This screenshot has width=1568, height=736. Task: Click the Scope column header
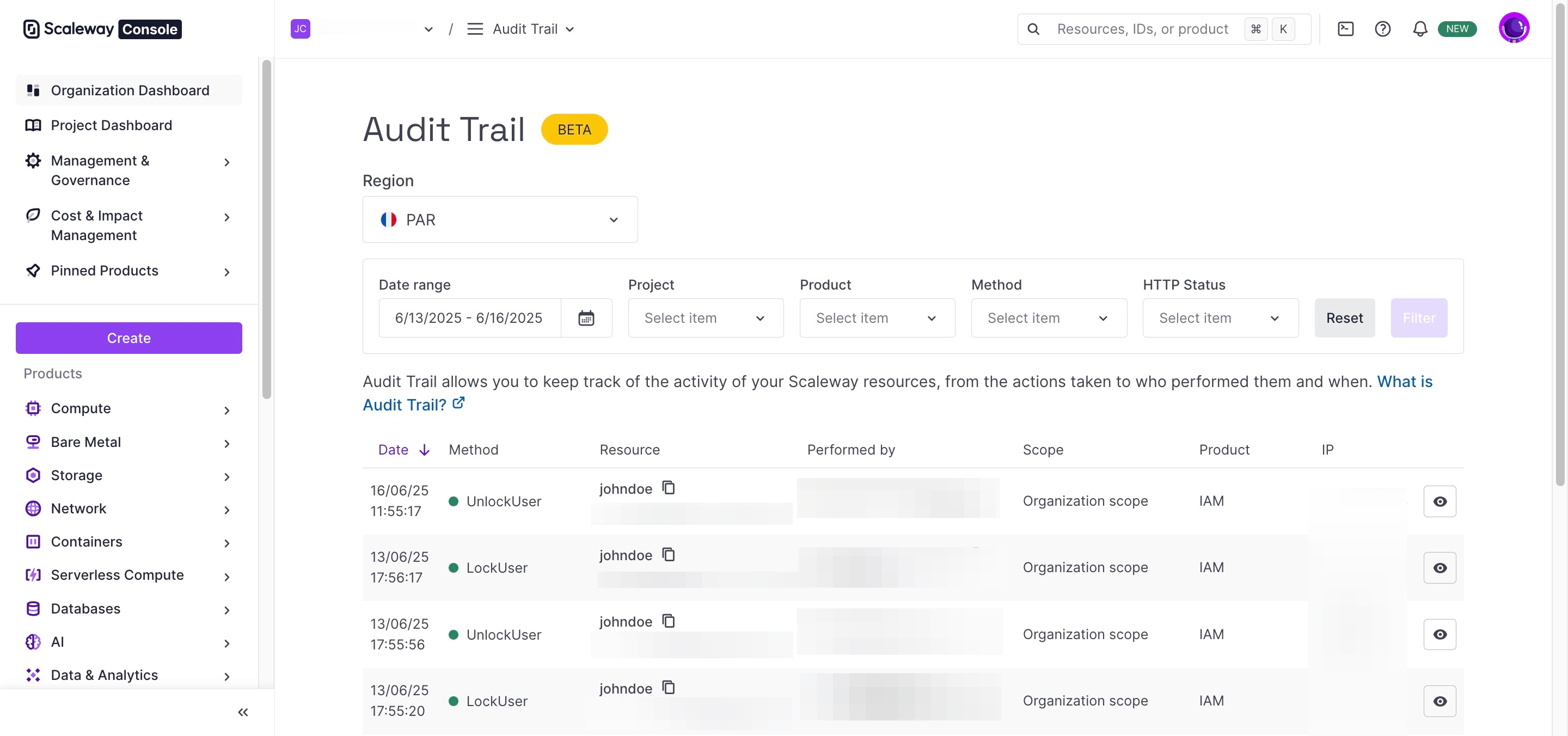1043,450
